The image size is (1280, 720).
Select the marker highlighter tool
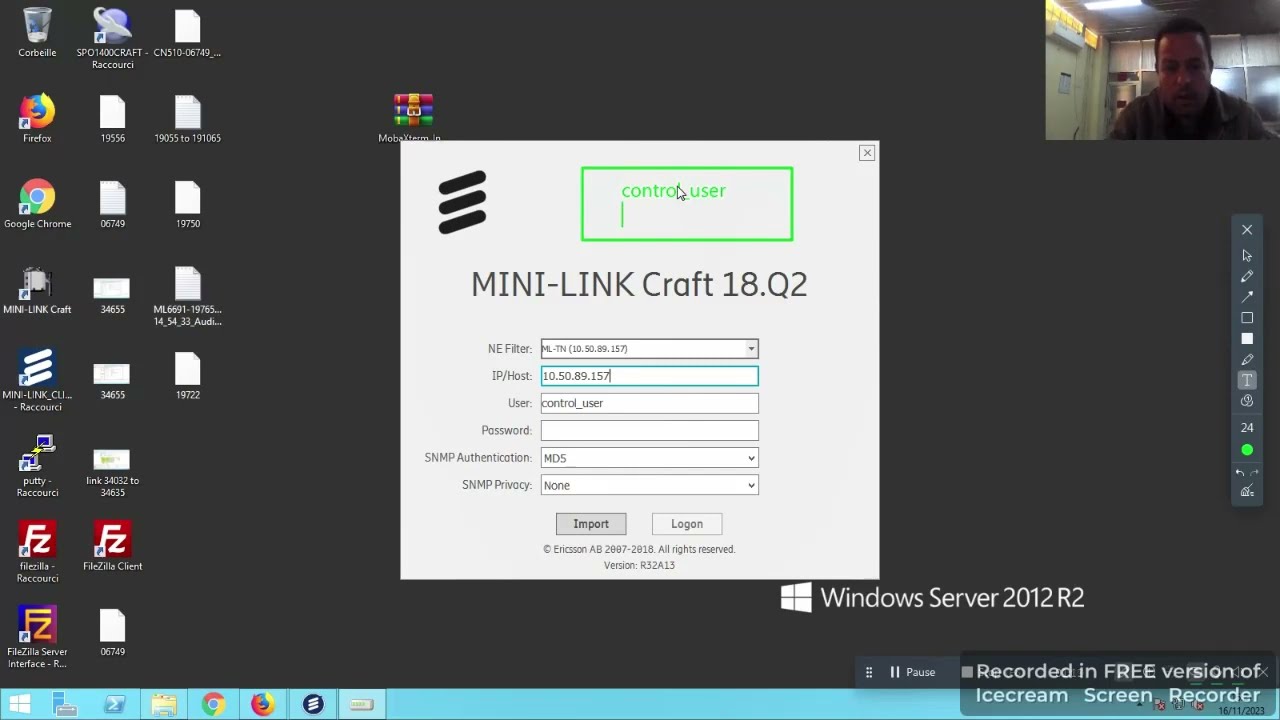click(x=1247, y=359)
